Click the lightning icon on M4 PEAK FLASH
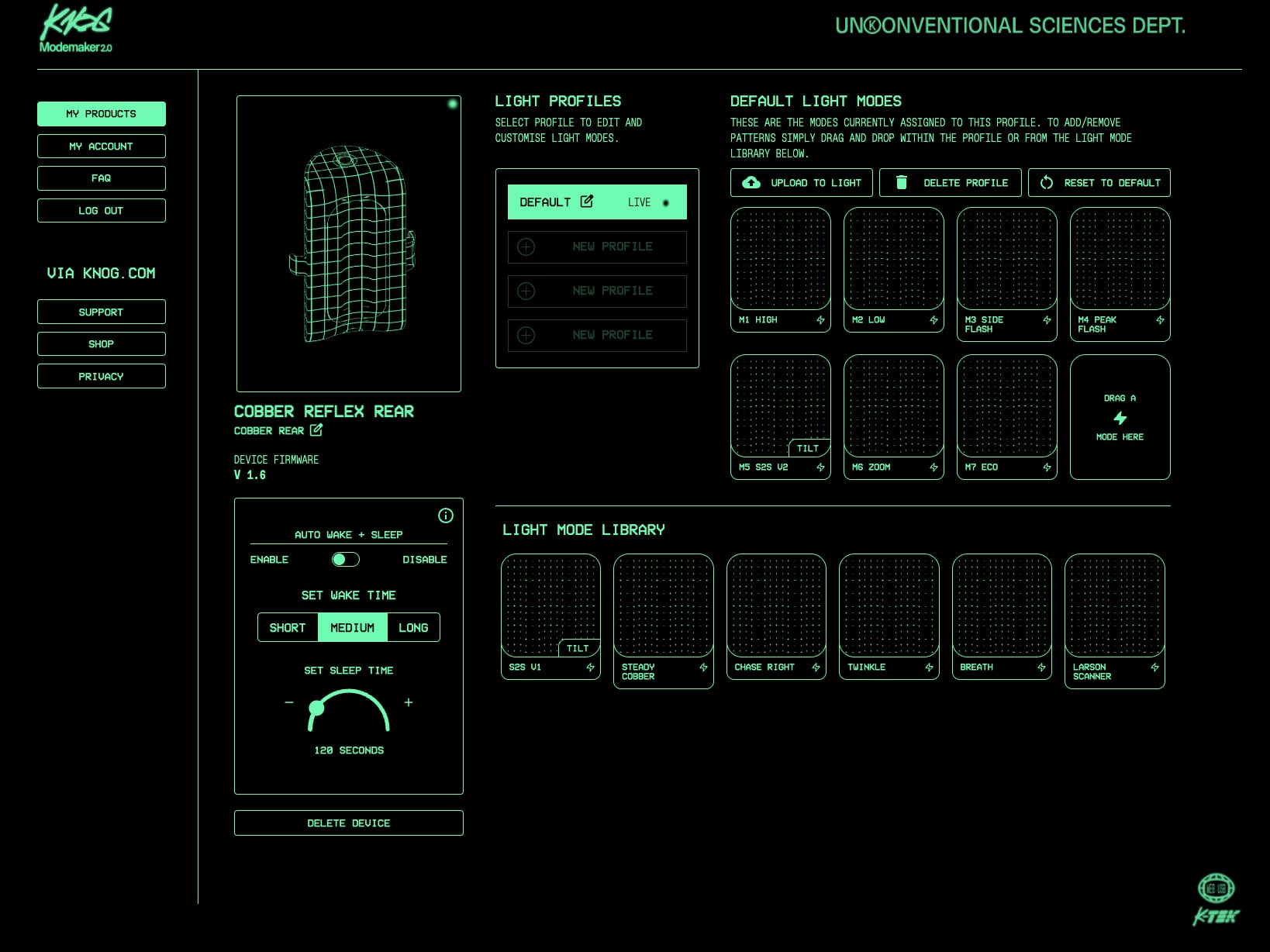Screen dimensions: 1270x952 1160,320
